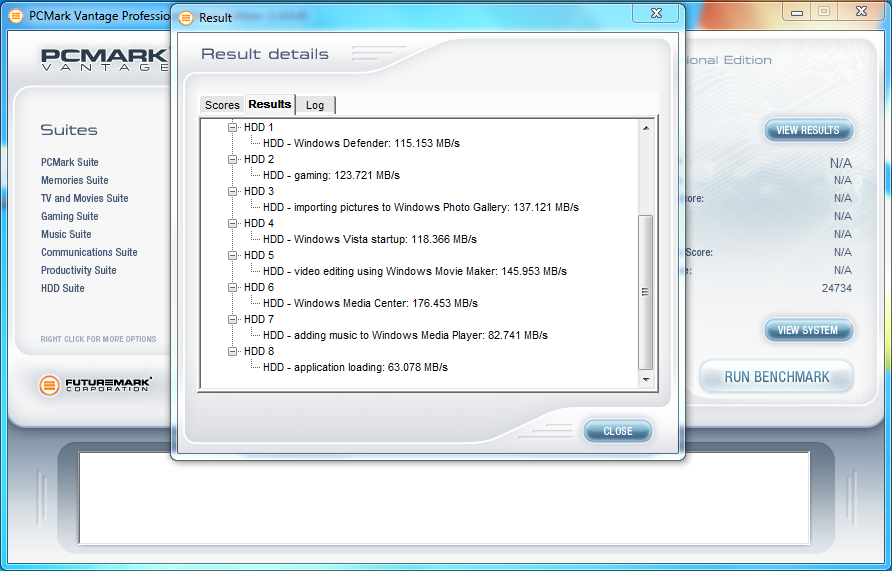Viewport: 892px width, 571px height.
Task: Collapse the HDD 4 tree node
Action: tap(232, 224)
